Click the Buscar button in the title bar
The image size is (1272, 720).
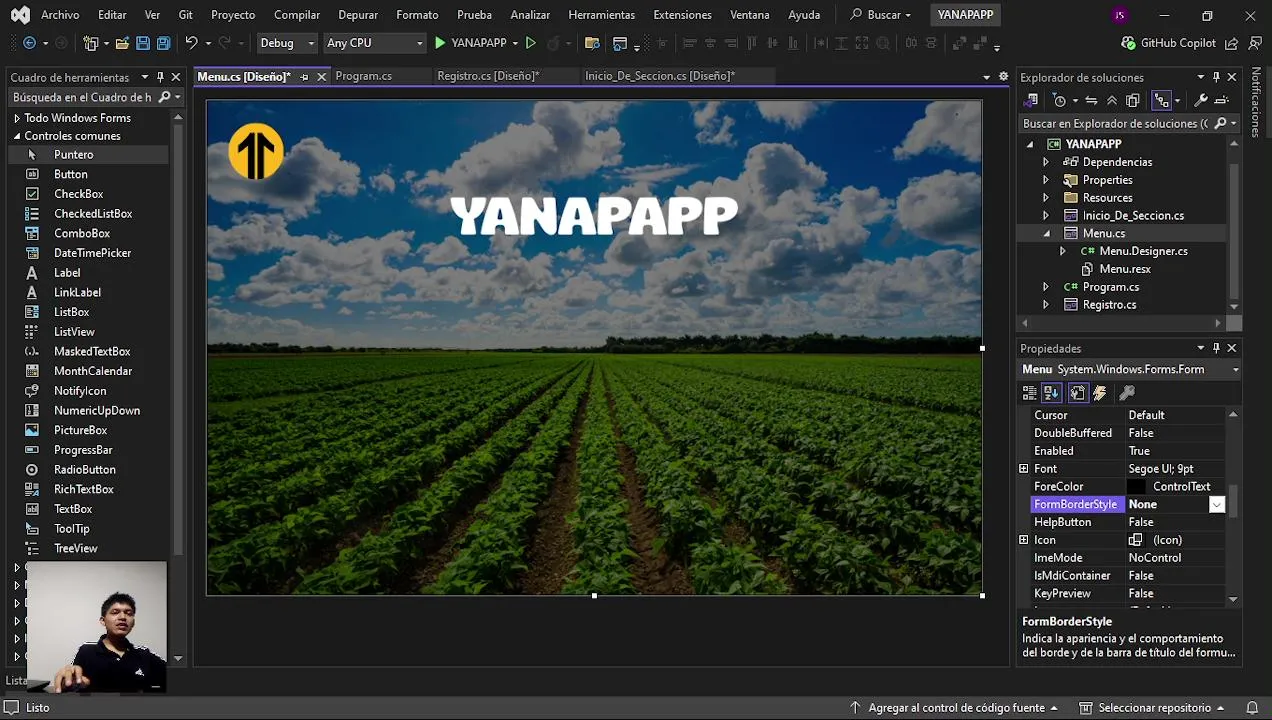(x=880, y=15)
